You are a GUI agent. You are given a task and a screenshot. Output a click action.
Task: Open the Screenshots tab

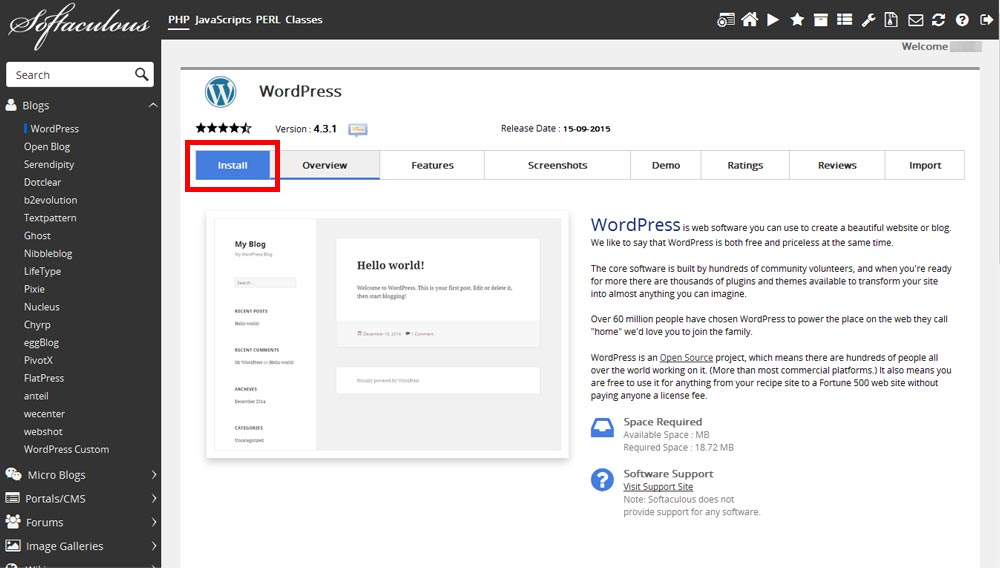[557, 165]
